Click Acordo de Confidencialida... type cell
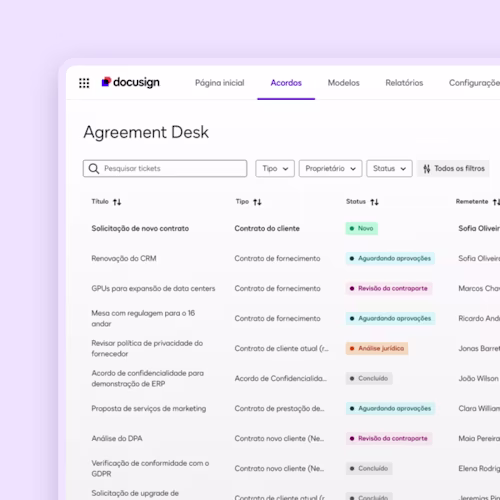The image size is (500, 500). click(x=281, y=379)
